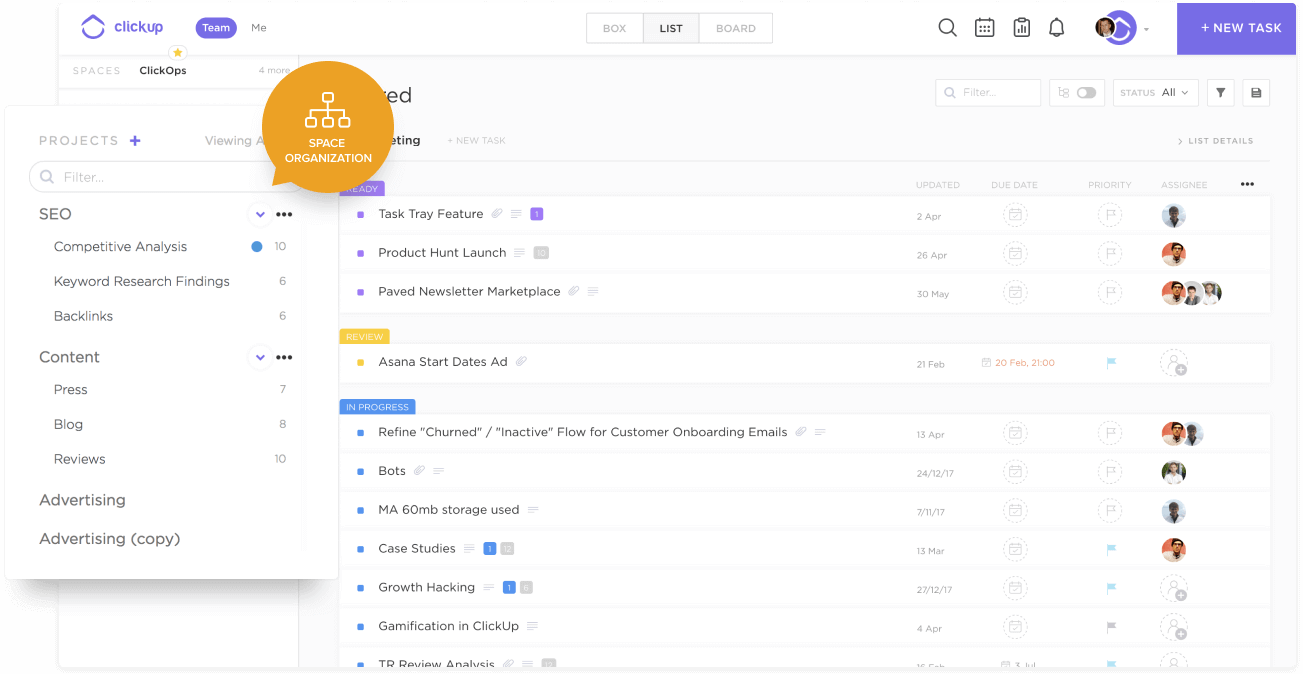Click the save view icon

1256,92
